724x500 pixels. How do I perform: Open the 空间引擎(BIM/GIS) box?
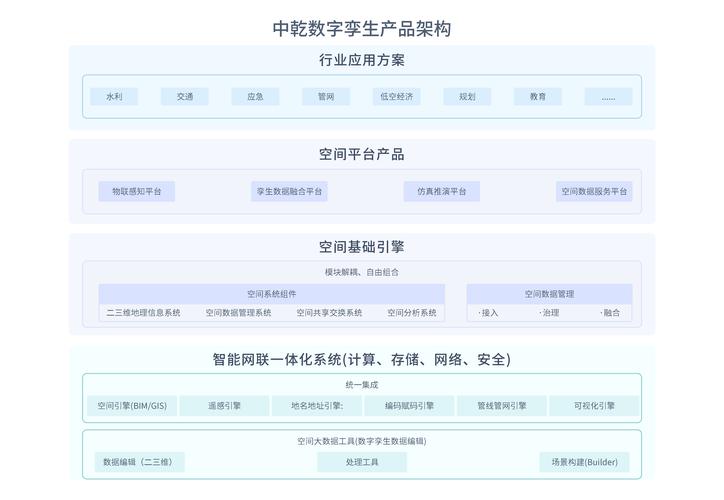132,406
